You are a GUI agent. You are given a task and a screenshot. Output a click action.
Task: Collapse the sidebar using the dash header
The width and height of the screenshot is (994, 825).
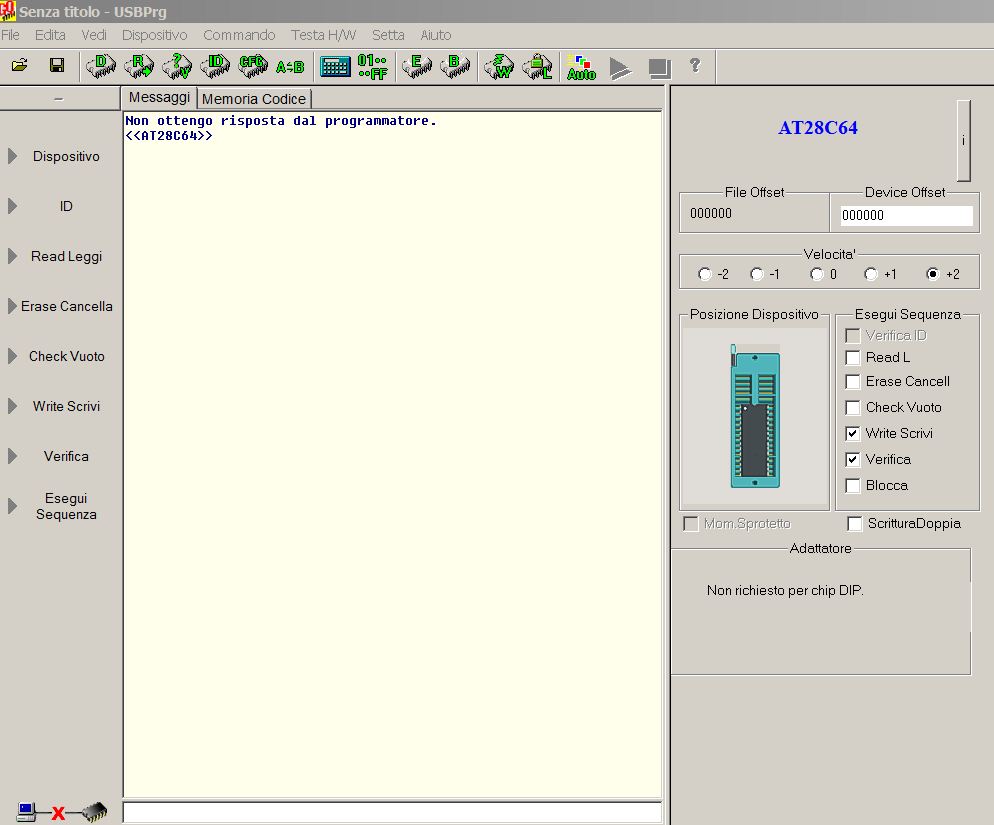pos(60,98)
